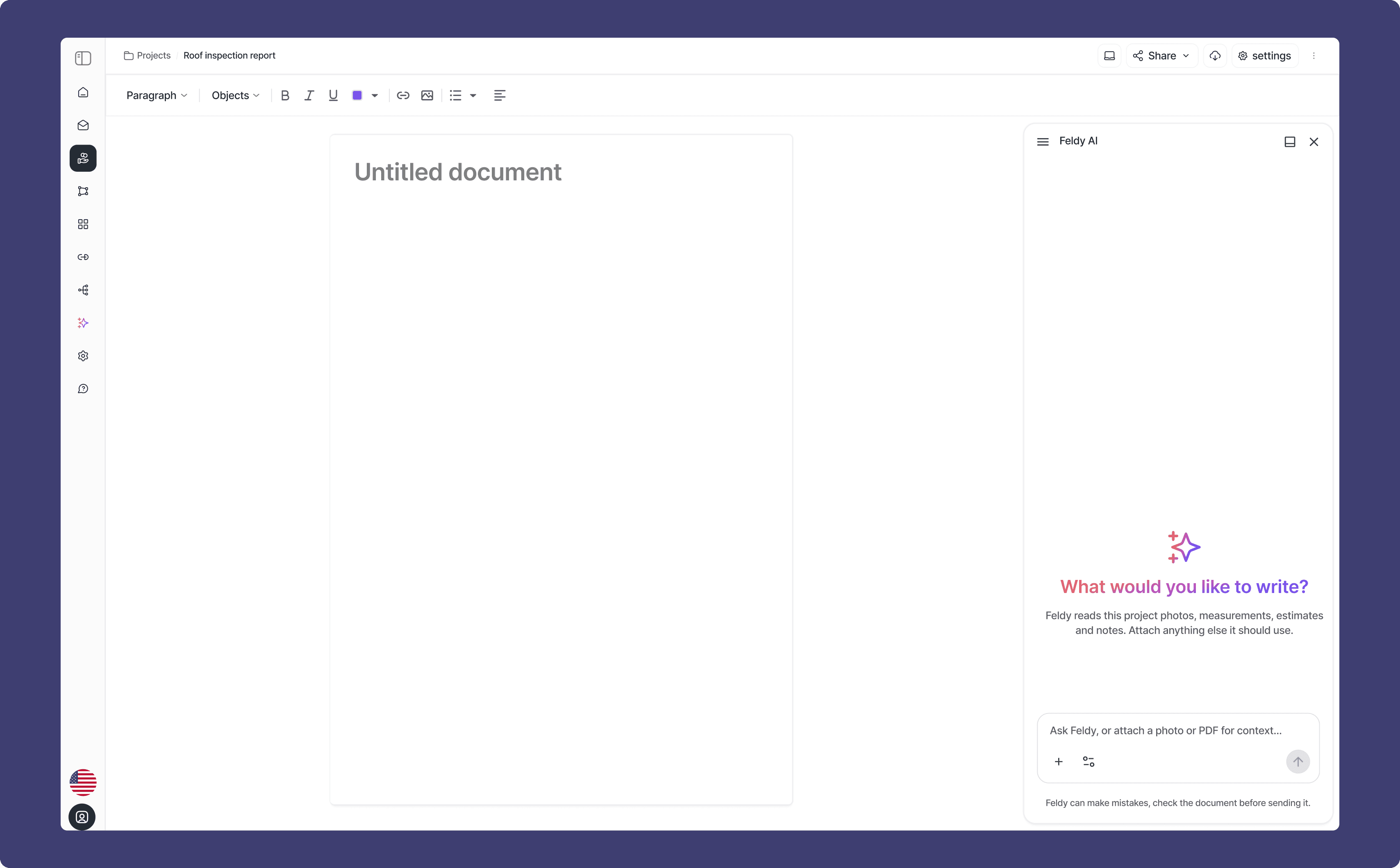
Task: Expand the text color dropdown arrow
Action: pyautogui.click(x=374, y=95)
